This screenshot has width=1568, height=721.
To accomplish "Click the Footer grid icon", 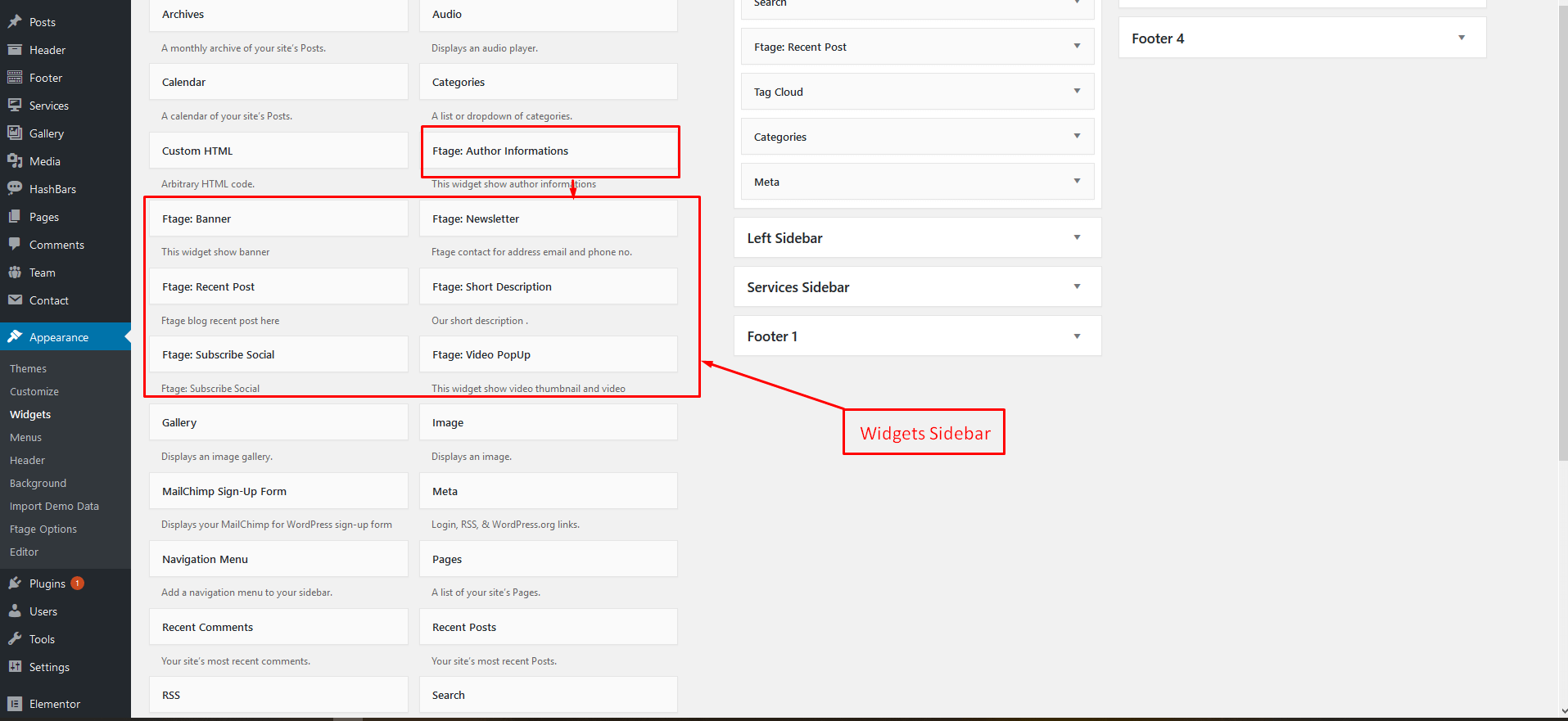I will click(15, 77).
